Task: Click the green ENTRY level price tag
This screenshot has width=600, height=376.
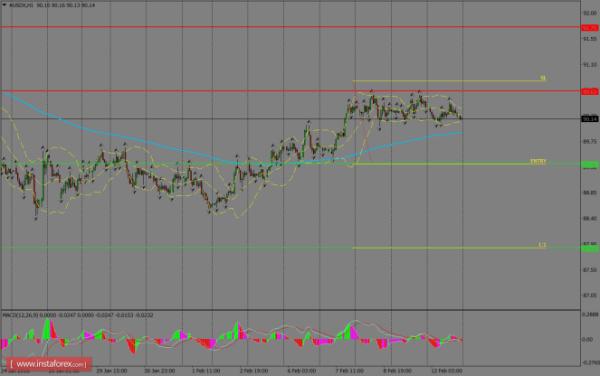Action: [590, 165]
